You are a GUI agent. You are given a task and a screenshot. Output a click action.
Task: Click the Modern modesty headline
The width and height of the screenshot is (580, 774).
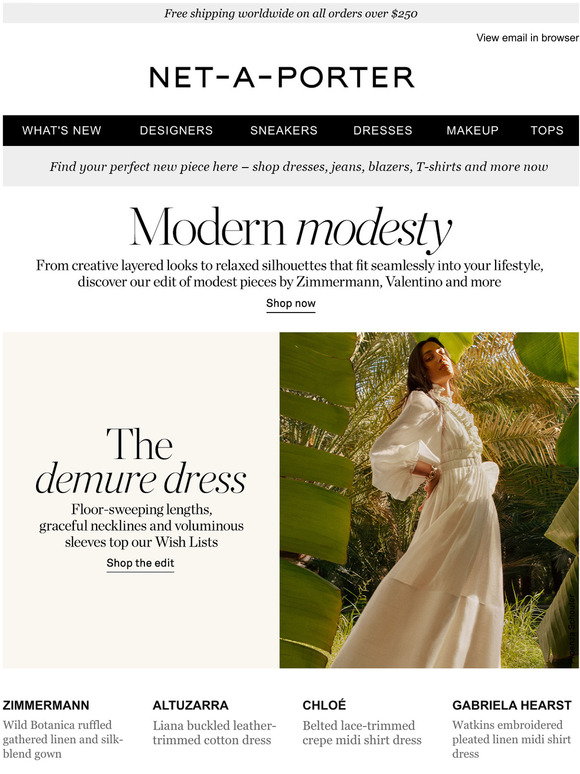pos(291,228)
